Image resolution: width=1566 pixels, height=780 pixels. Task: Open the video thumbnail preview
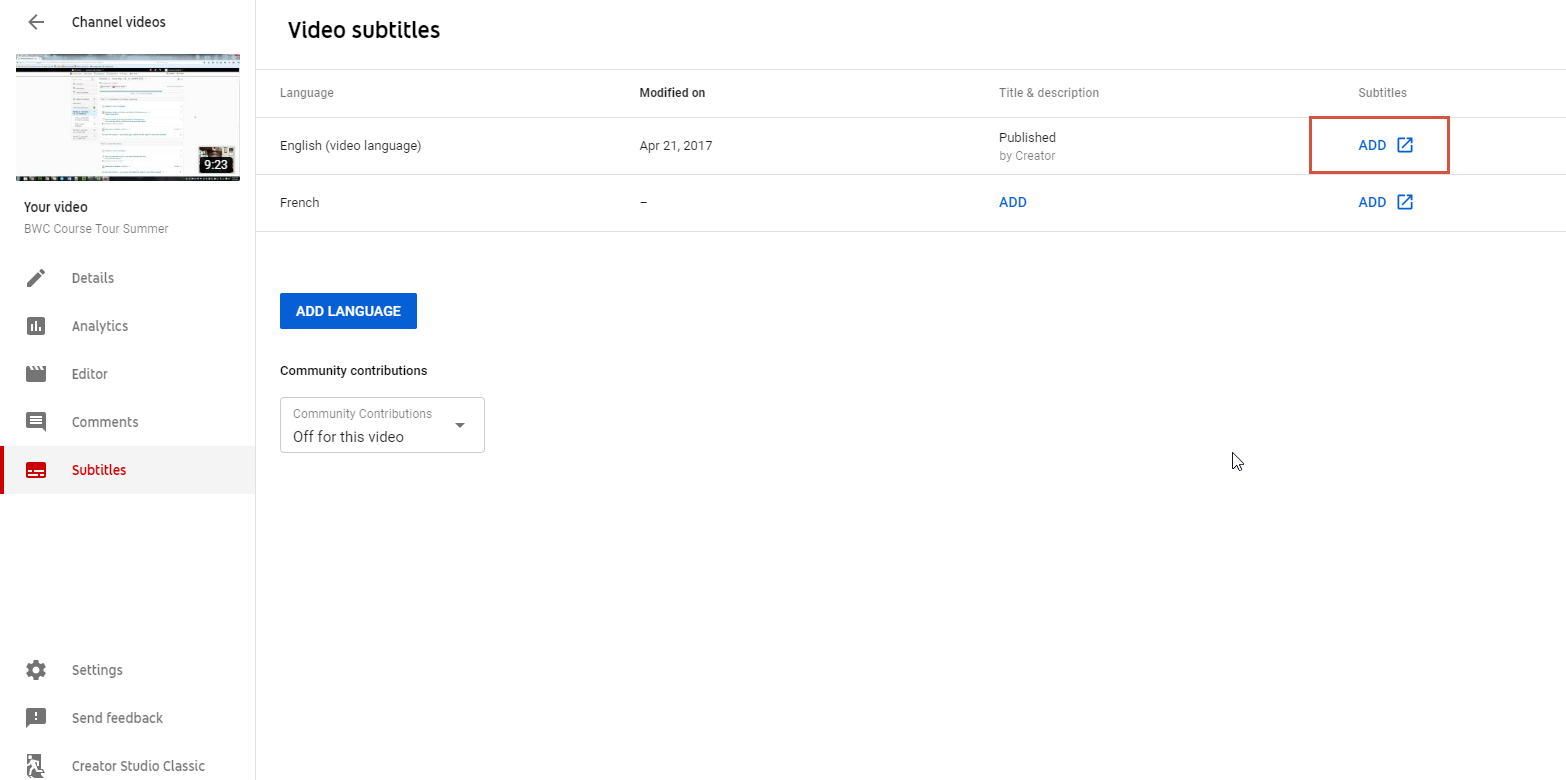[x=128, y=117]
